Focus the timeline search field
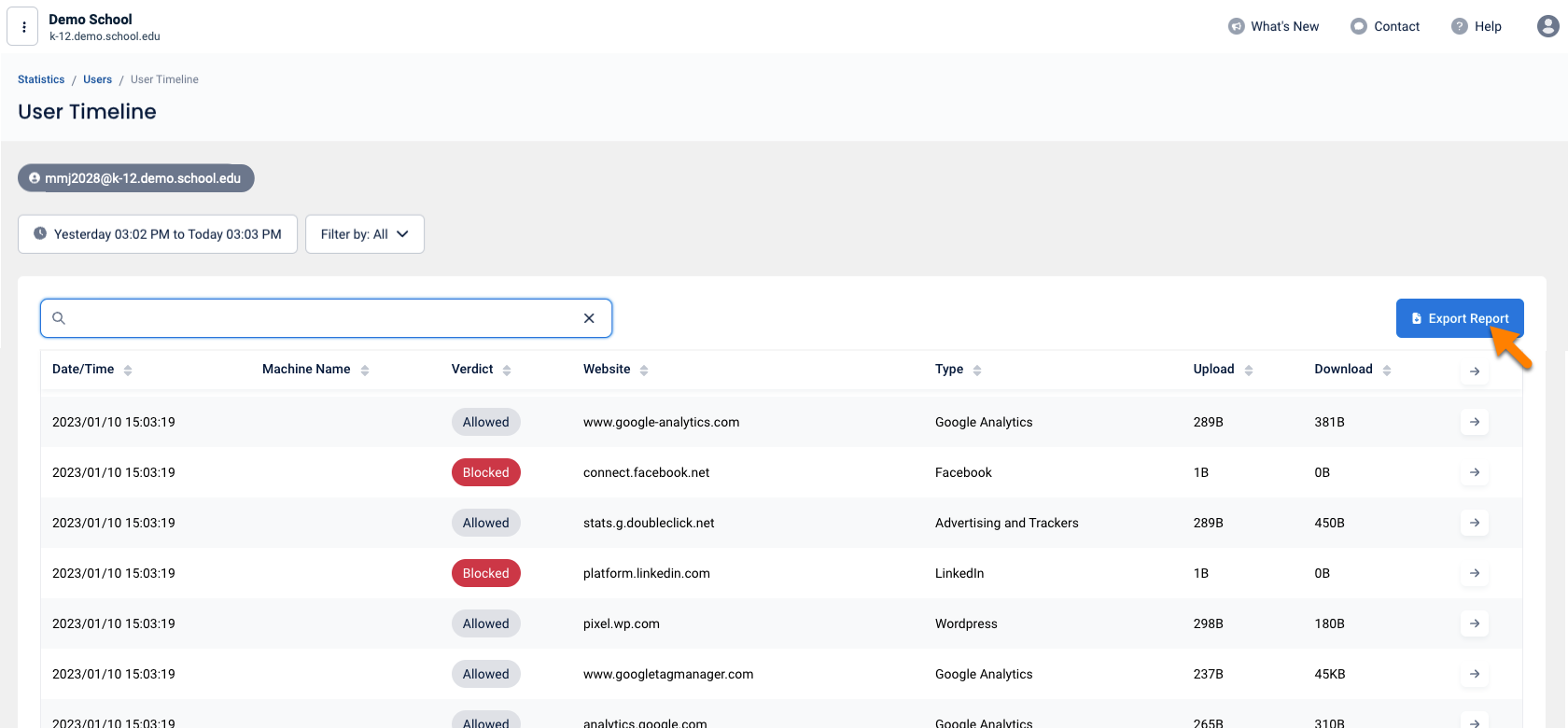Viewport: 1568px width, 728px height. click(326, 318)
